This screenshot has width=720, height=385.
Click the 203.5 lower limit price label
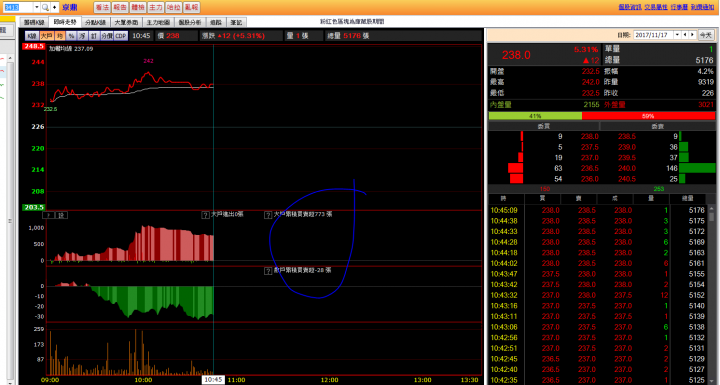coord(34,207)
